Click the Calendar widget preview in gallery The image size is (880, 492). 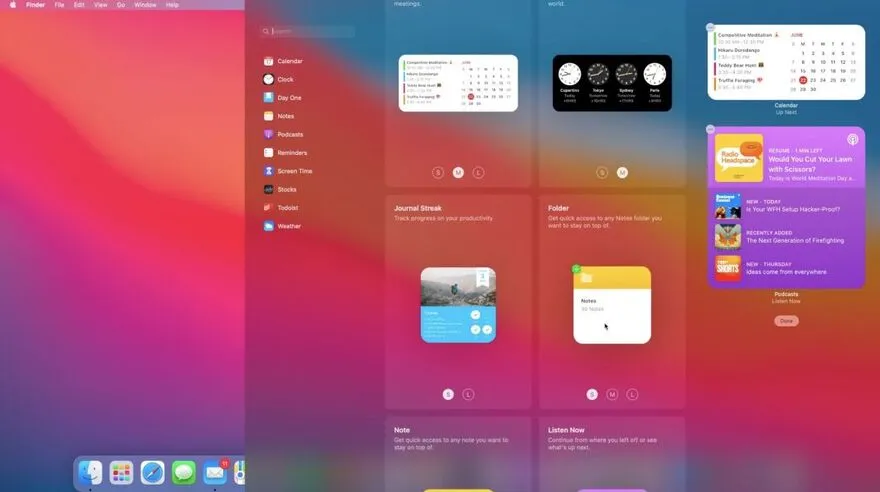[459, 83]
